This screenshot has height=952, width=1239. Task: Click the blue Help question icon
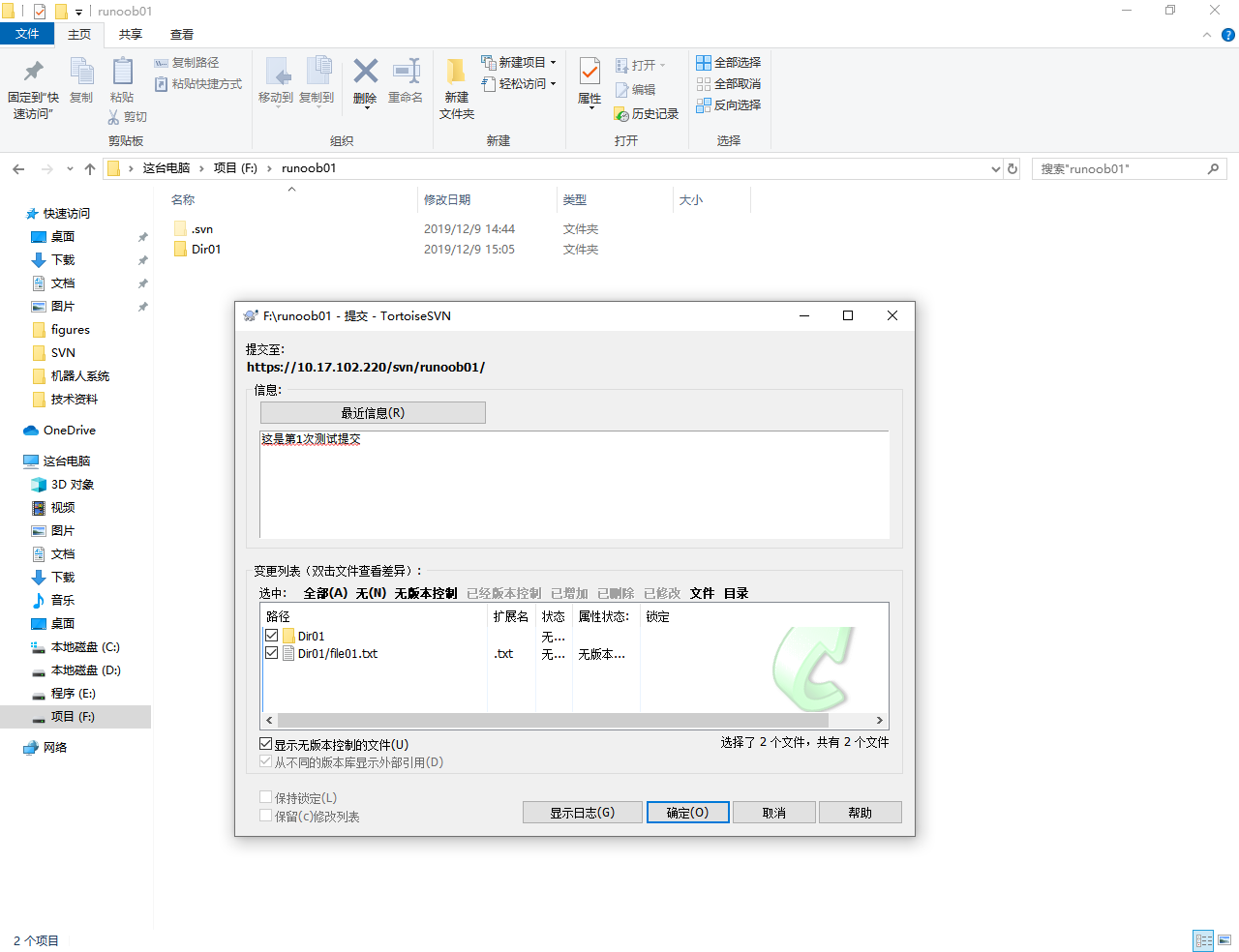tap(1227, 35)
